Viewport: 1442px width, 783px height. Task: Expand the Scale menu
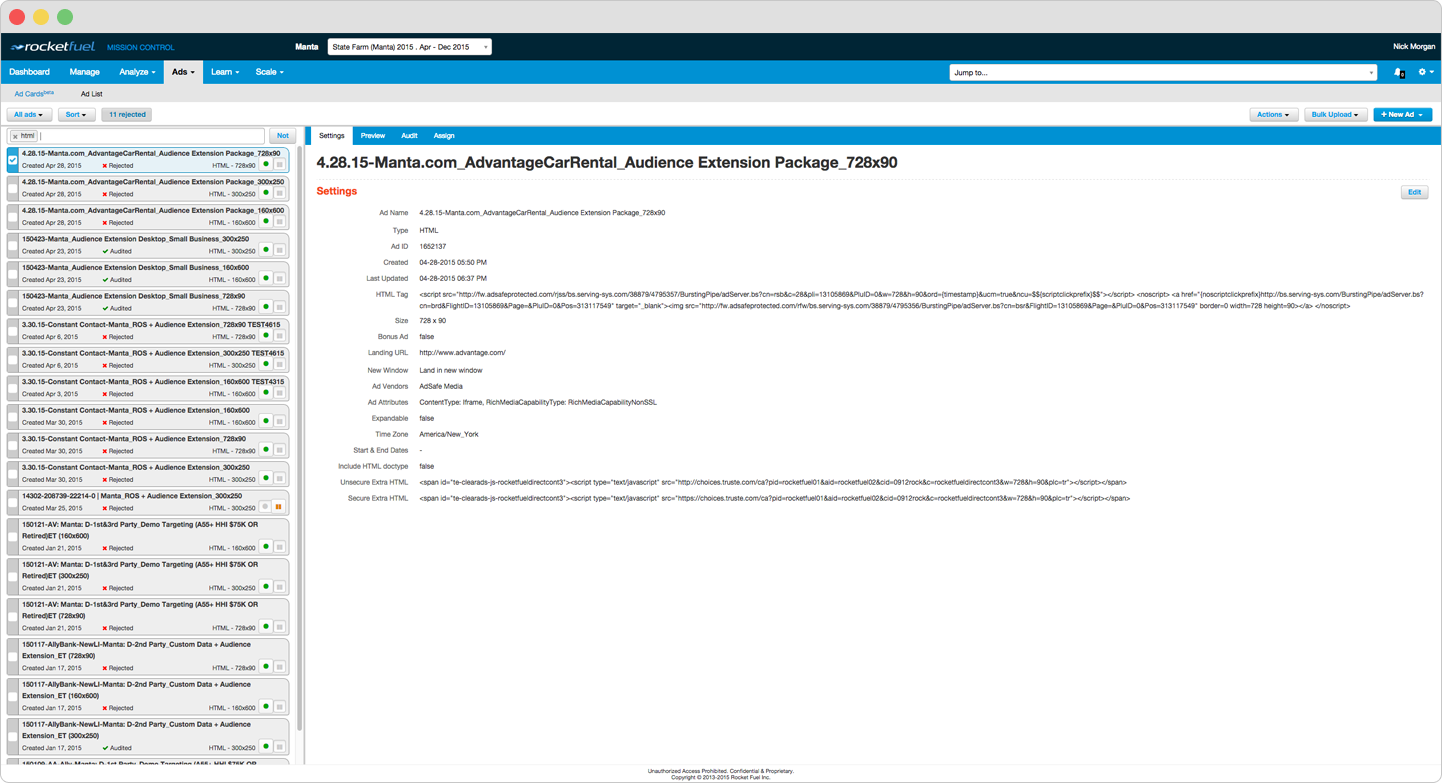tap(270, 72)
